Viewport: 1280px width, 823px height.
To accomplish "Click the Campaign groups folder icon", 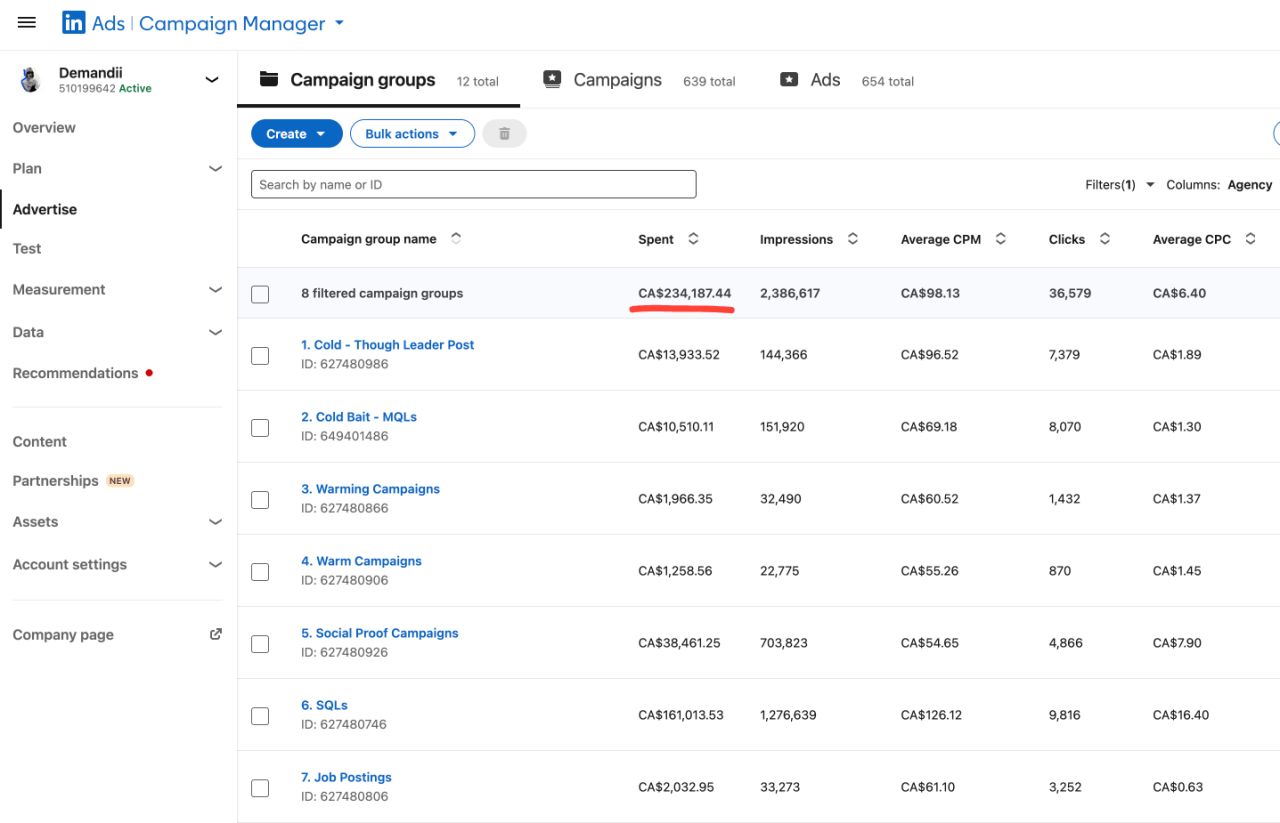I will pos(268,79).
